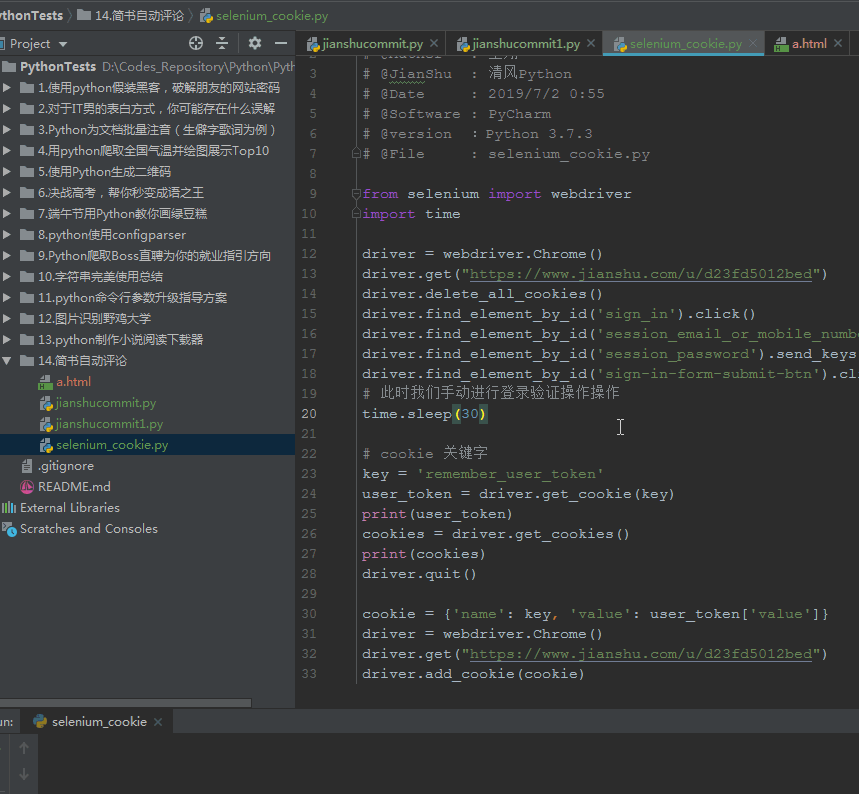Click the down arrow in Run panel

point(24,774)
